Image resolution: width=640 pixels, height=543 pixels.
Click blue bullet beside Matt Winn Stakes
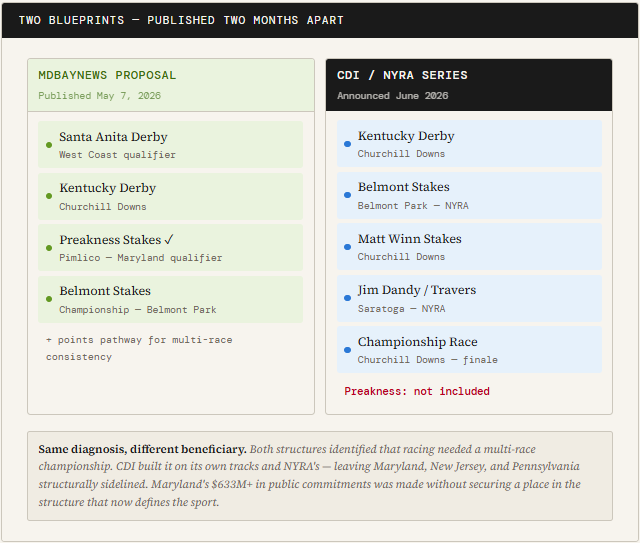pyautogui.click(x=347, y=247)
